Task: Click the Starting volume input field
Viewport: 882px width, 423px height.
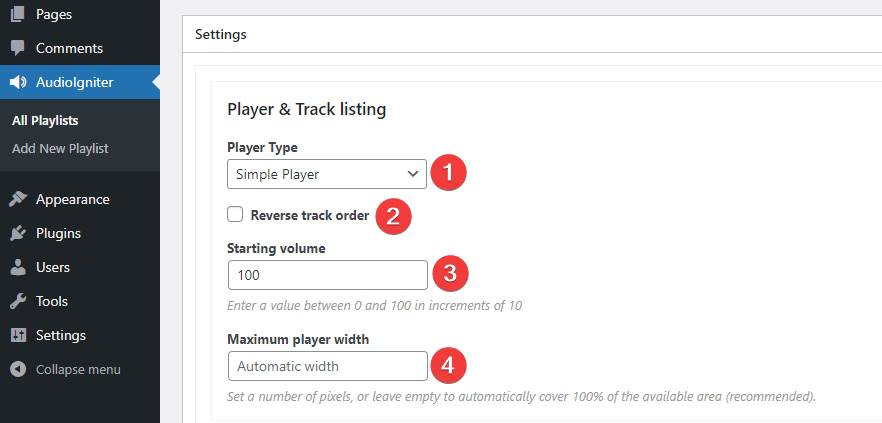Action: (x=327, y=275)
